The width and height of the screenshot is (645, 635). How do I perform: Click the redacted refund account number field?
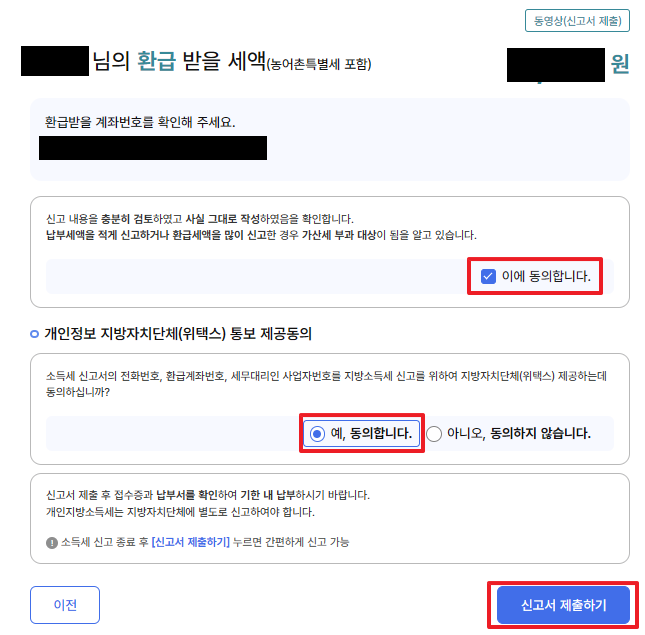pos(153,148)
